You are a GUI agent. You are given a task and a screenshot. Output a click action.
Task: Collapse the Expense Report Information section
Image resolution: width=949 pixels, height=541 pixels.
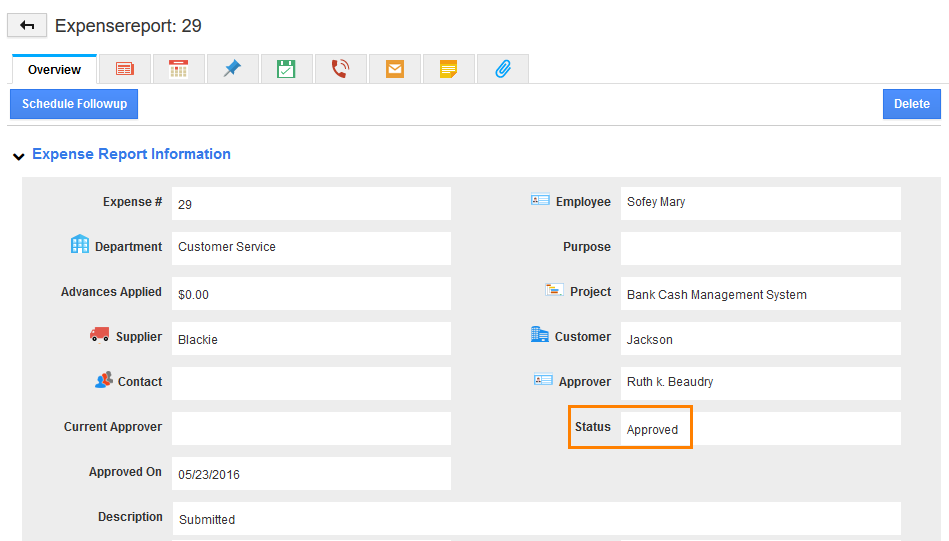coord(18,156)
